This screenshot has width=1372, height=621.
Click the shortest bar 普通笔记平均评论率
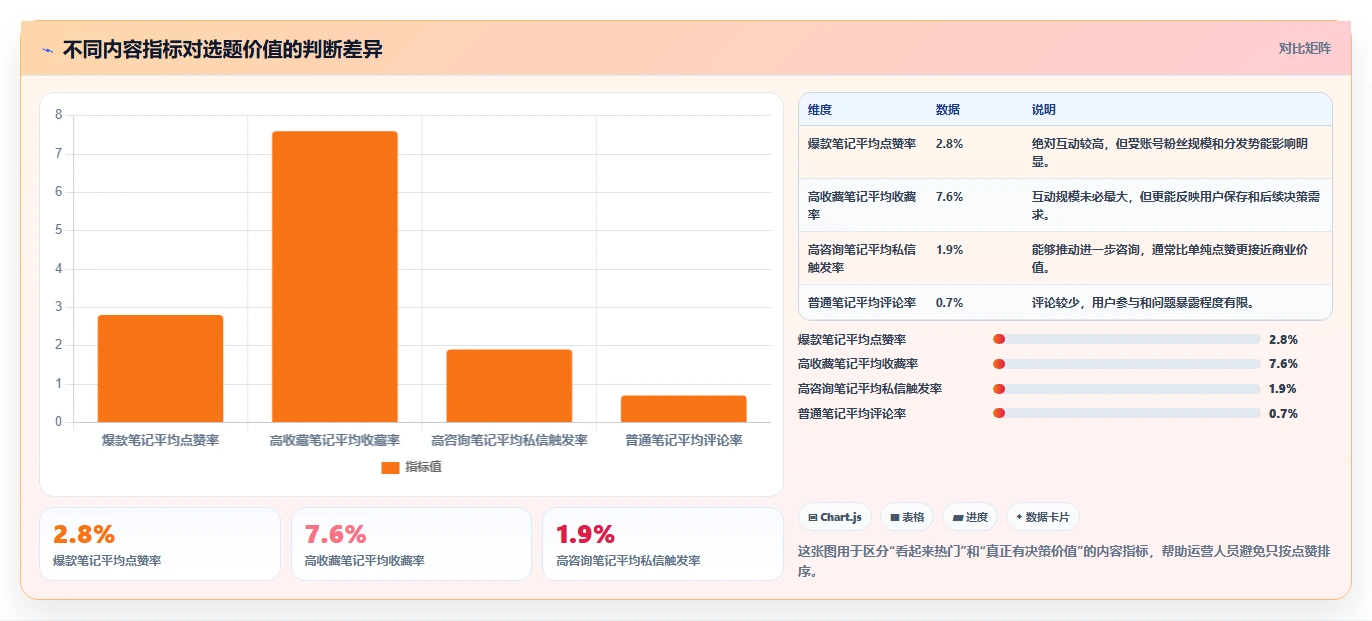pos(684,408)
